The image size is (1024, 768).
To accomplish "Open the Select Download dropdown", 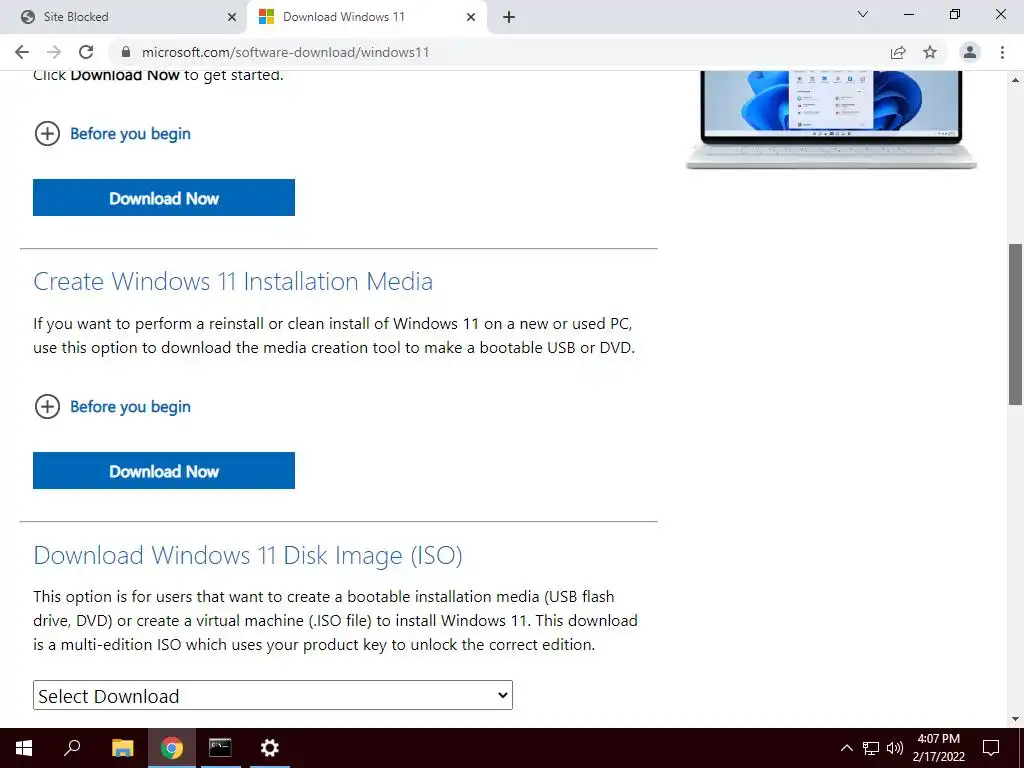I will [273, 696].
